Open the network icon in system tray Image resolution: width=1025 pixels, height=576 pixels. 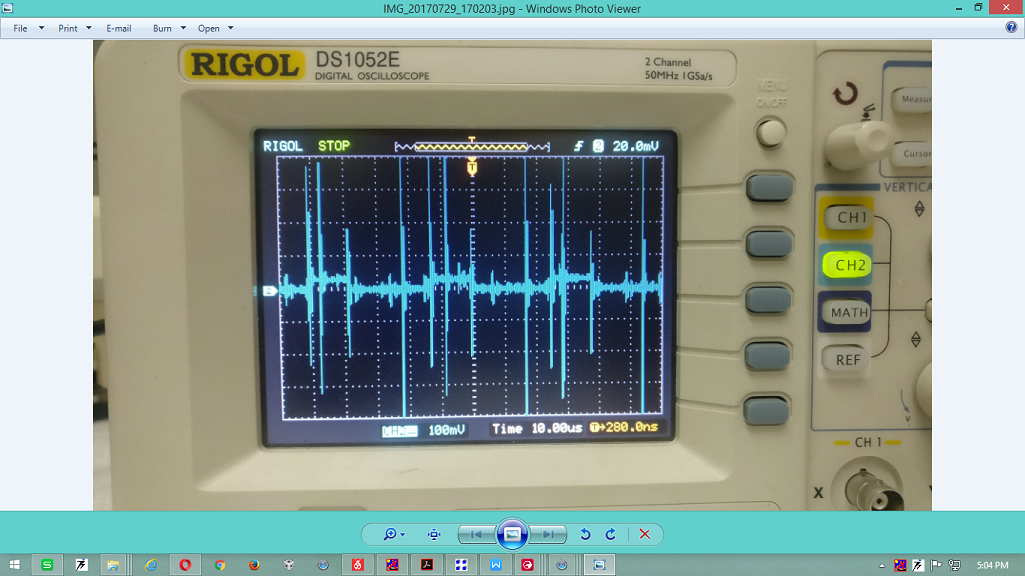pyautogui.click(x=954, y=565)
